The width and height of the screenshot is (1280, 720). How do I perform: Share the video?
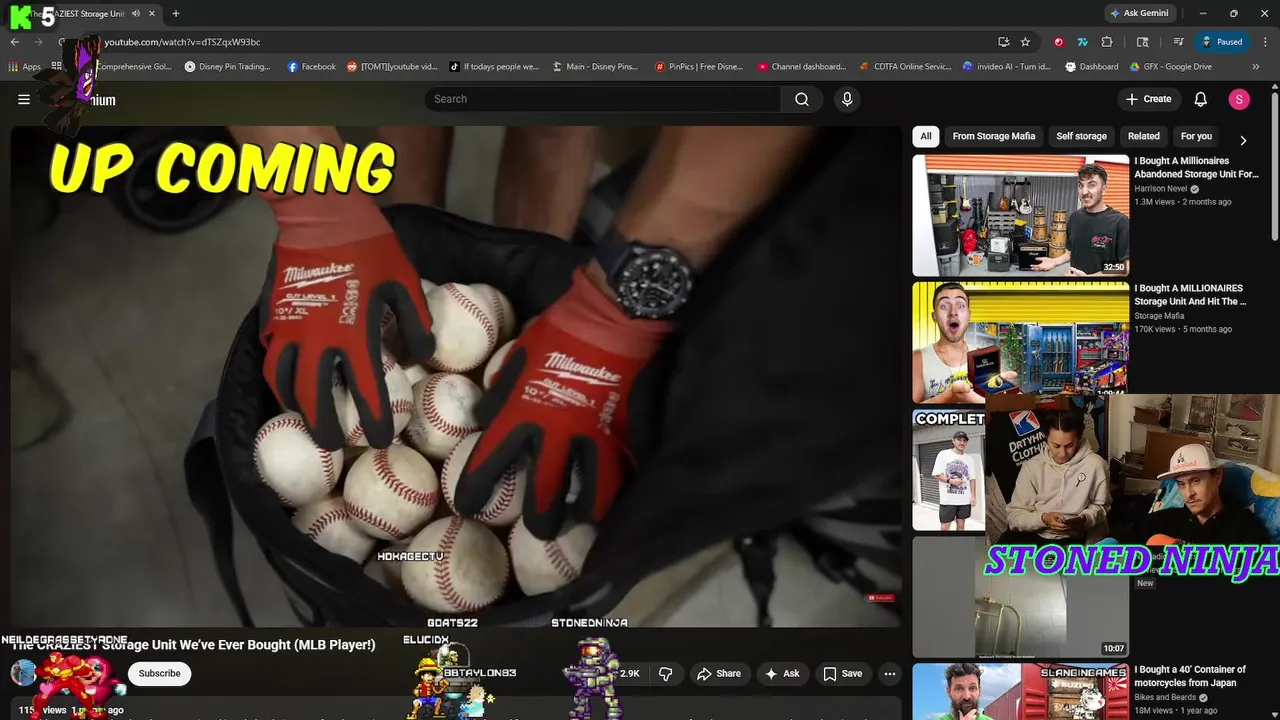click(x=719, y=674)
